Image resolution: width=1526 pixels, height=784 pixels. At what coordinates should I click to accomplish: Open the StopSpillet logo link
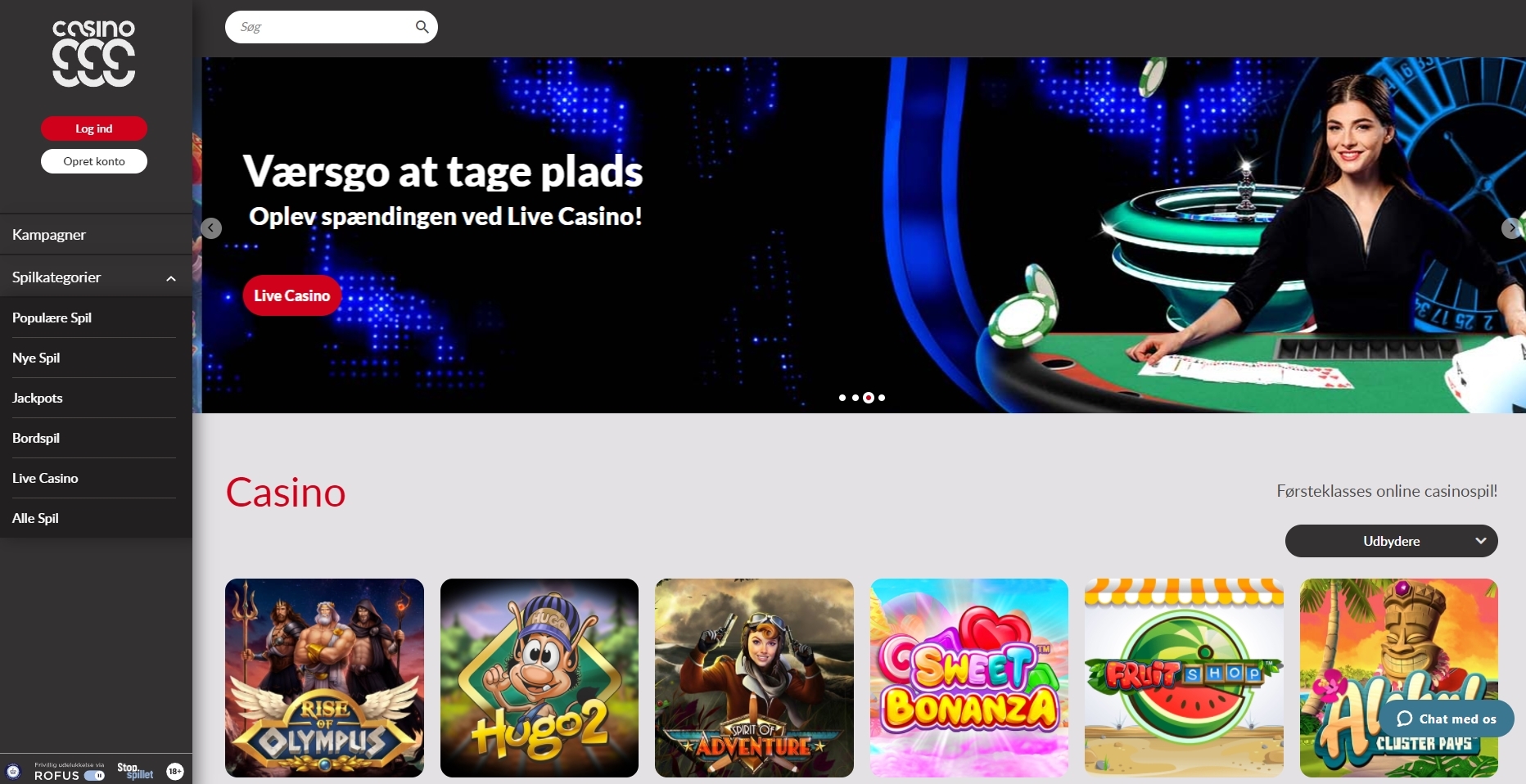pyautogui.click(x=135, y=771)
